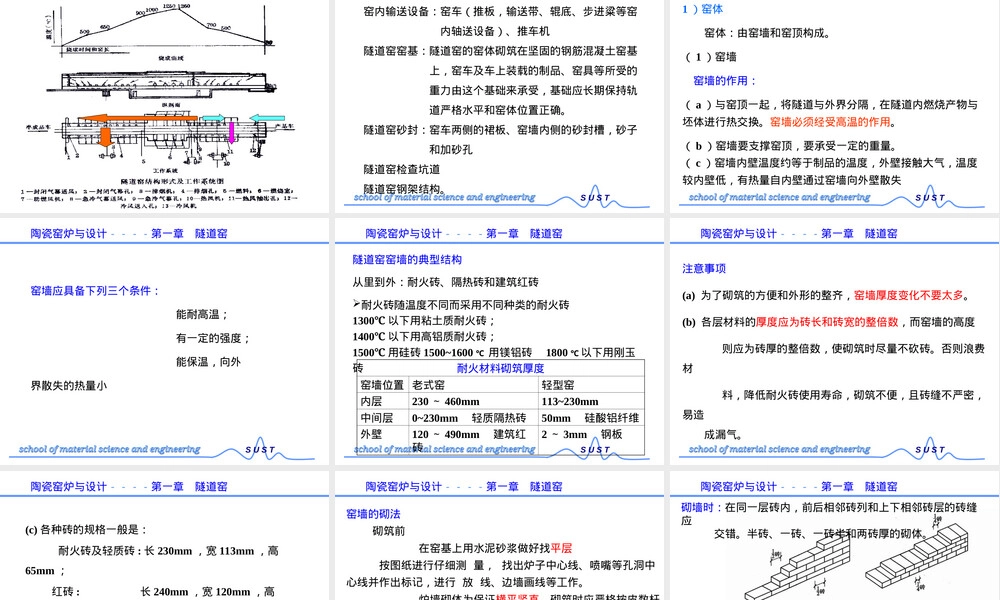This screenshot has height=600, width=1000.
Task: Click the red text 窑墙必须经受高温的作用
Action: [830, 122]
